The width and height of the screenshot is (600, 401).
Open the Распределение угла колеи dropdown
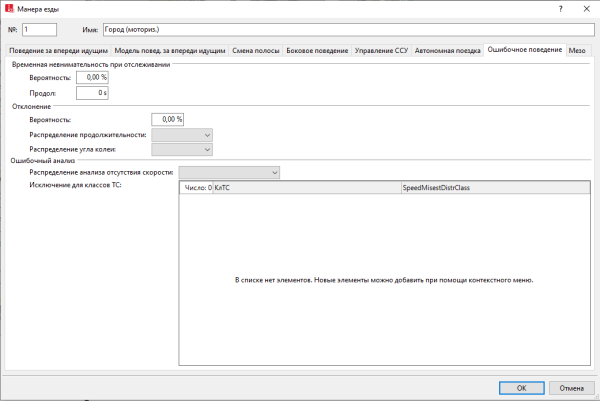point(182,149)
